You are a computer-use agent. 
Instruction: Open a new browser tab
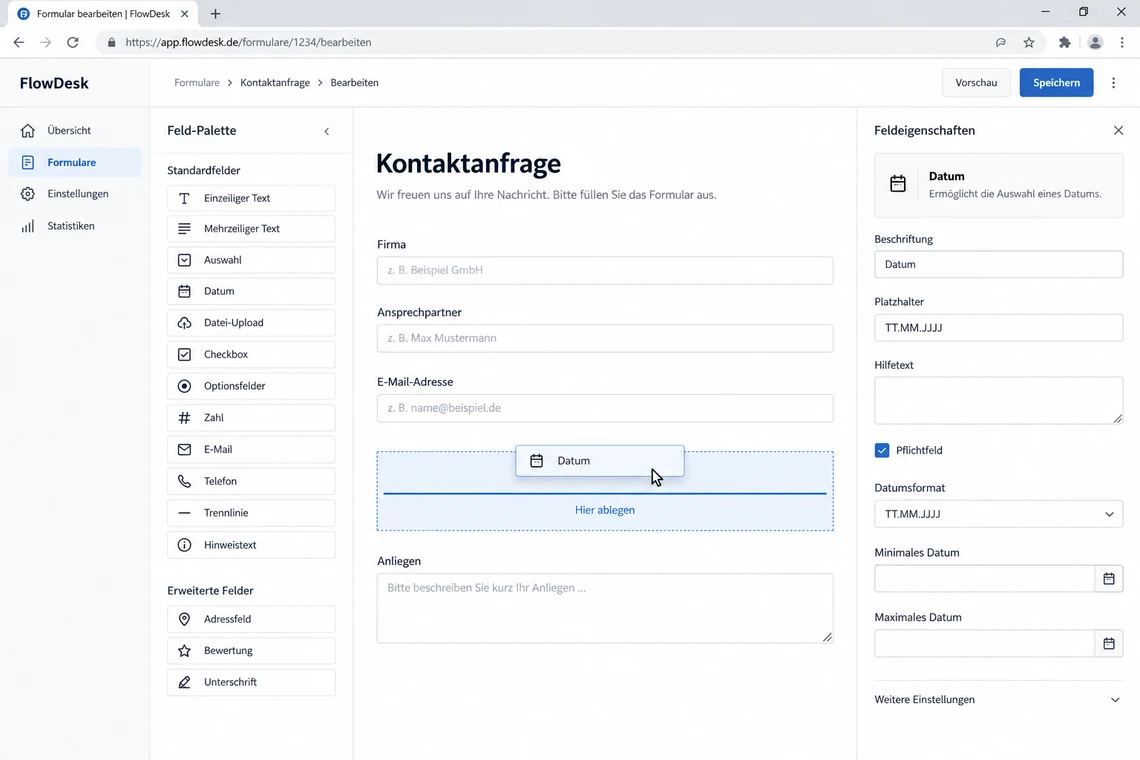(x=215, y=14)
